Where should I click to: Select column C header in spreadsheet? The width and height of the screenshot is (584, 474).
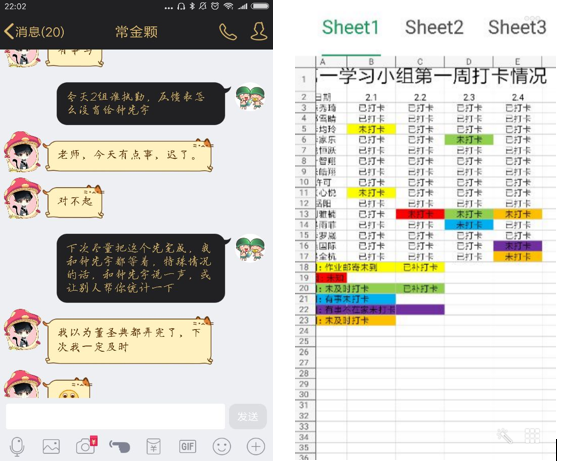(x=420, y=61)
